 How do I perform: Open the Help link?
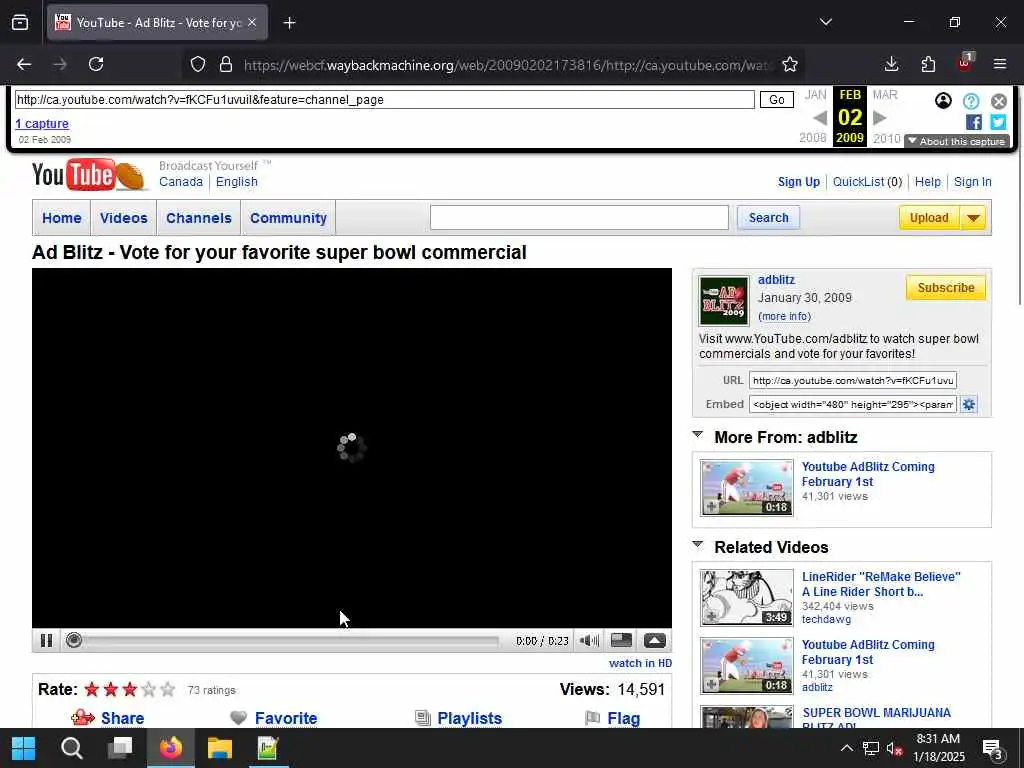coord(927,182)
